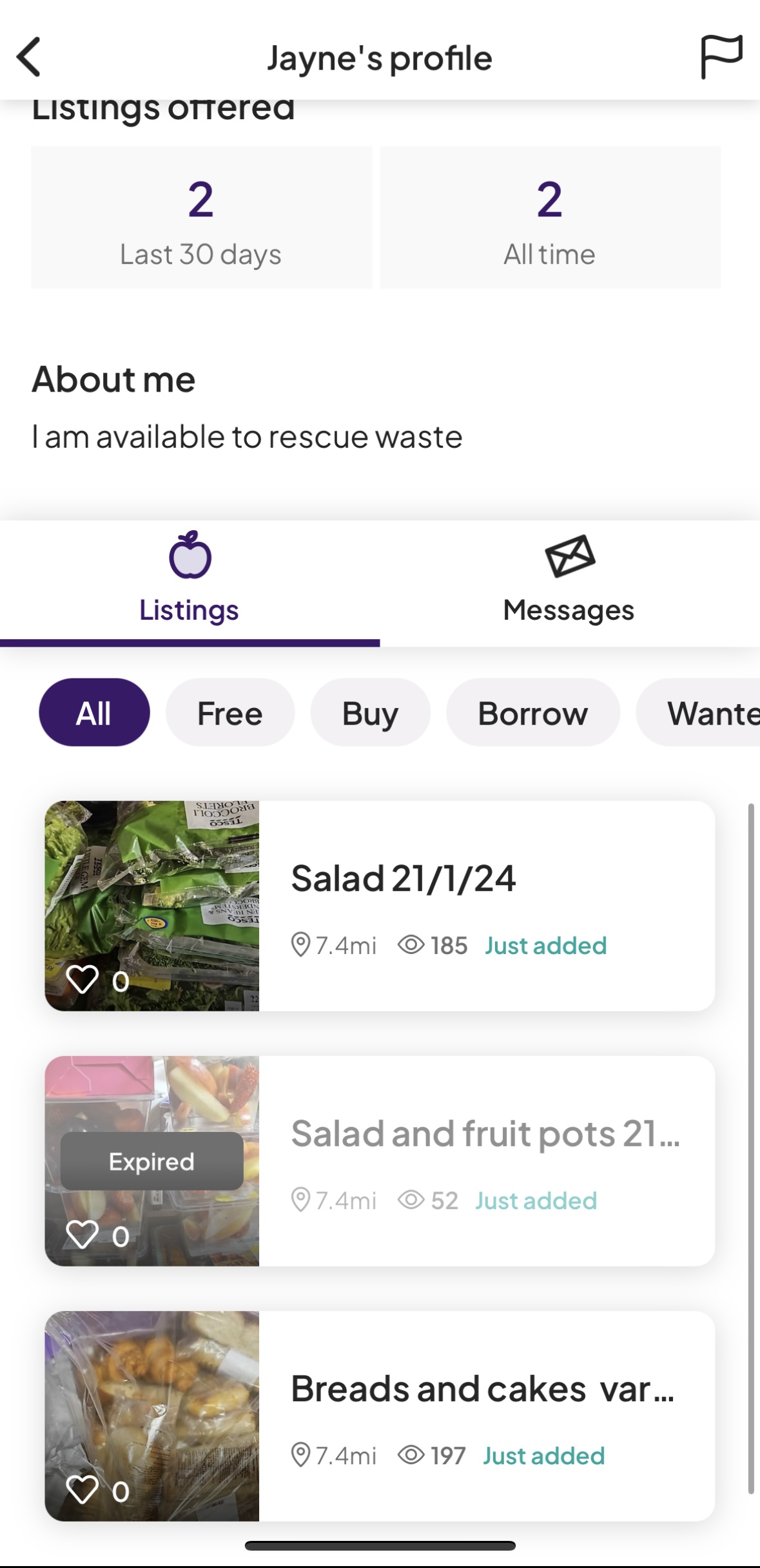760x1568 pixels.
Task: Select the Buy filter chip
Action: coord(370,712)
